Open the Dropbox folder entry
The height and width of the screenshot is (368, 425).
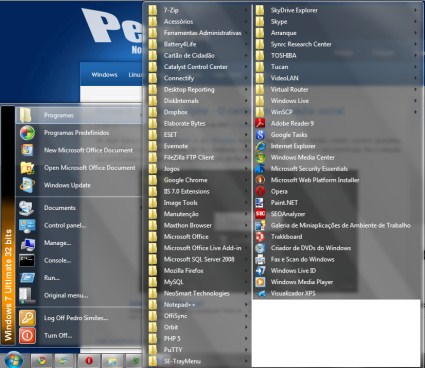(x=198, y=112)
